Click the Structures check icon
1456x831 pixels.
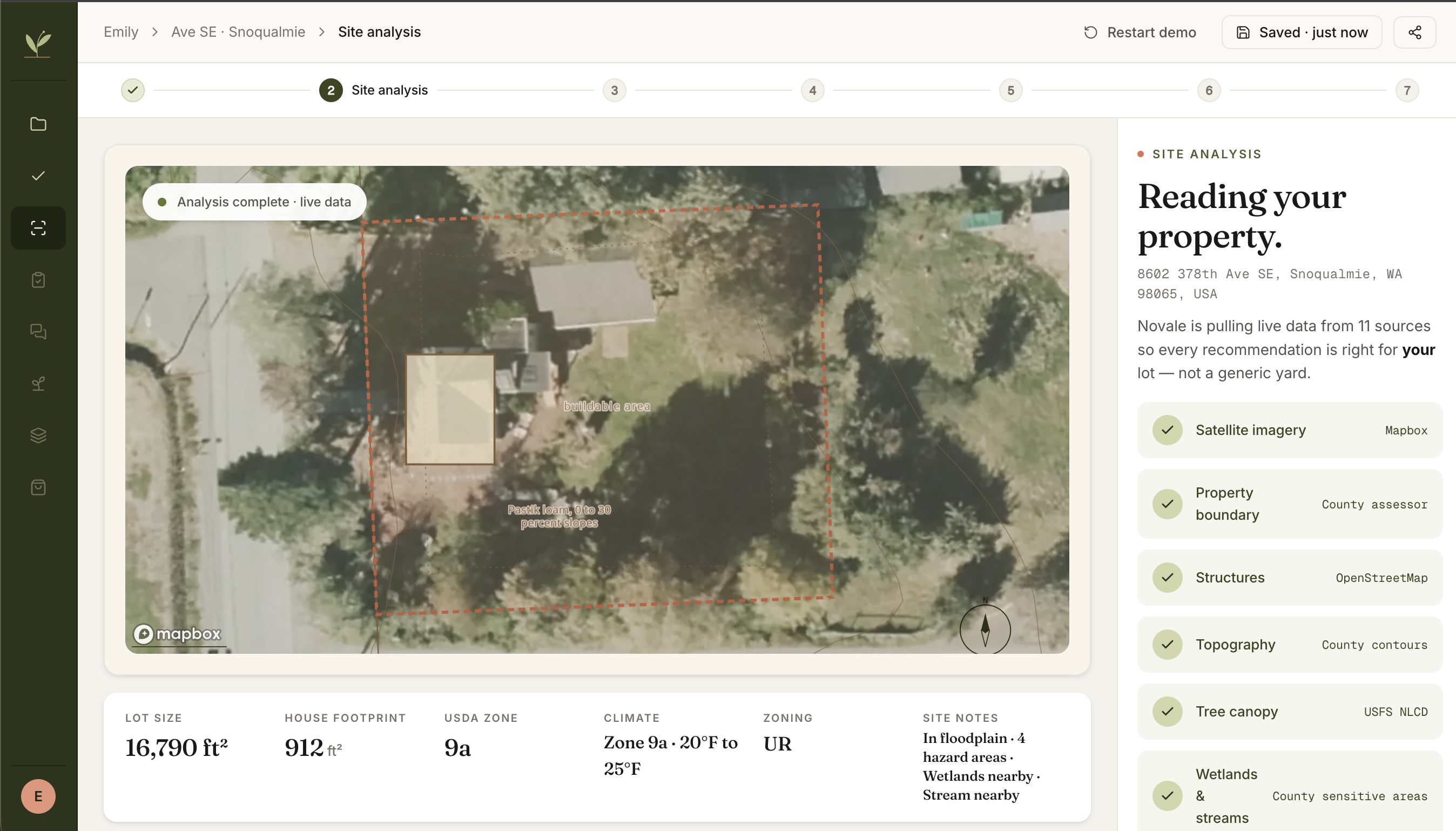1168,578
